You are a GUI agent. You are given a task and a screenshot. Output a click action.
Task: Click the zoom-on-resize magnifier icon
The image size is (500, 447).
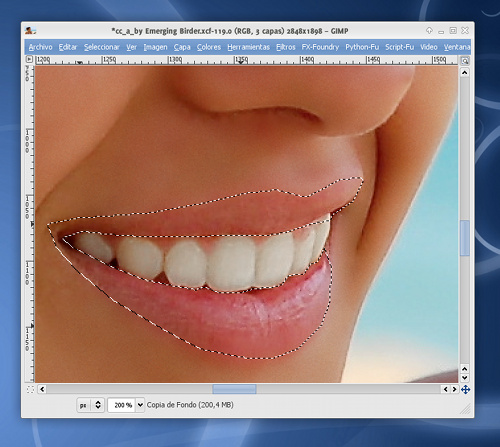(x=465, y=61)
